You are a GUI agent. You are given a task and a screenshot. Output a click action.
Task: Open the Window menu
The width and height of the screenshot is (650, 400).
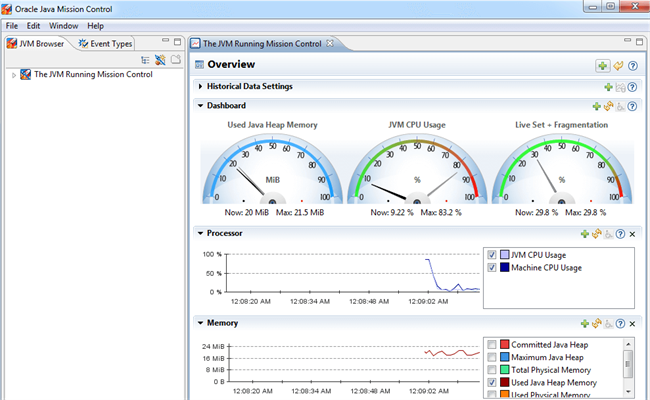click(63, 25)
